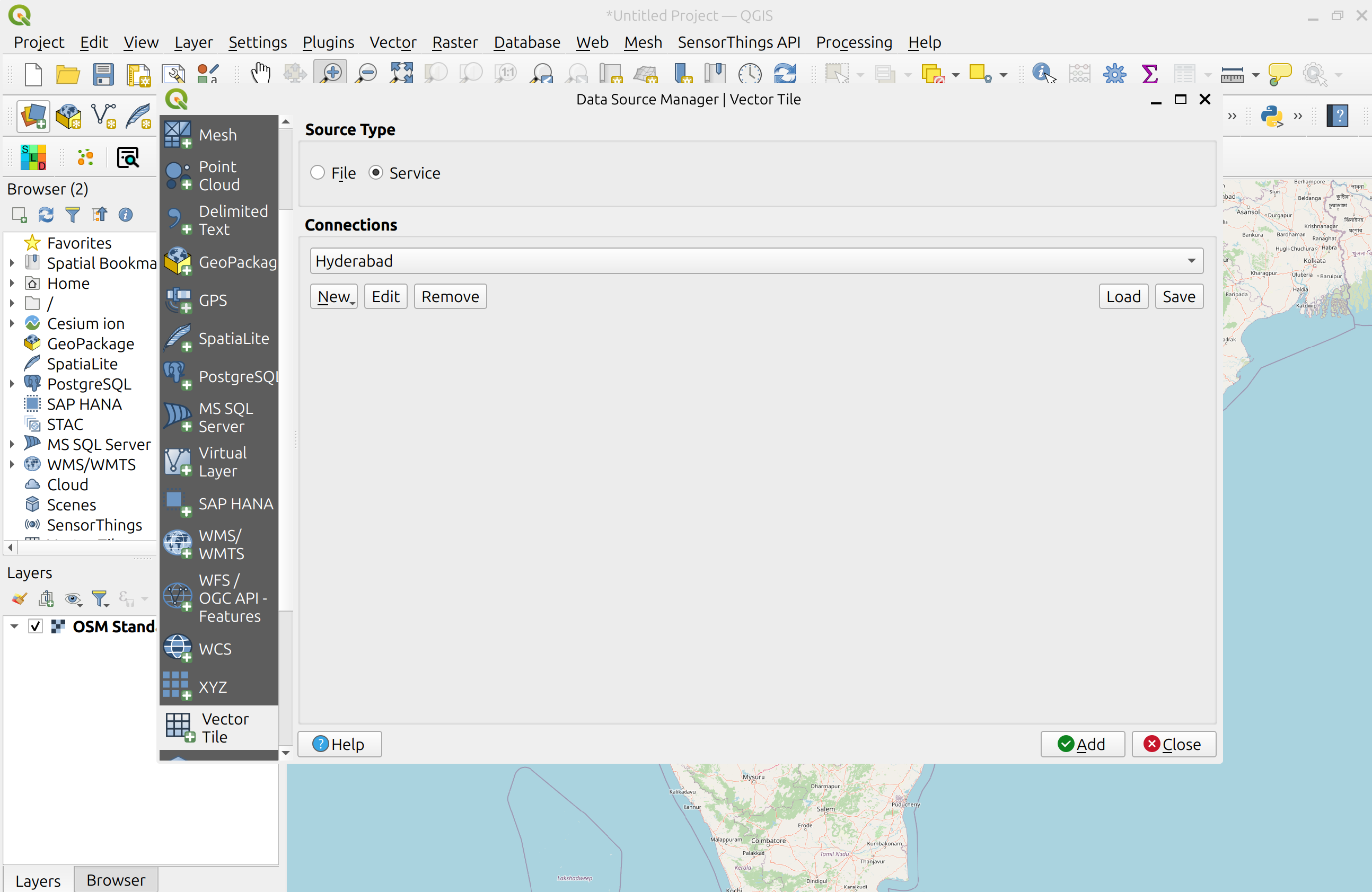Choose Delimited Text source type
The height and width of the screenshot is (892, 1372).
(232, 219)
